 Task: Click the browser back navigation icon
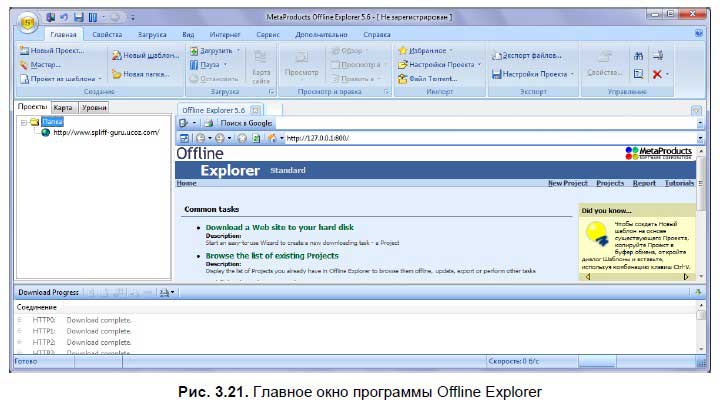200,138
